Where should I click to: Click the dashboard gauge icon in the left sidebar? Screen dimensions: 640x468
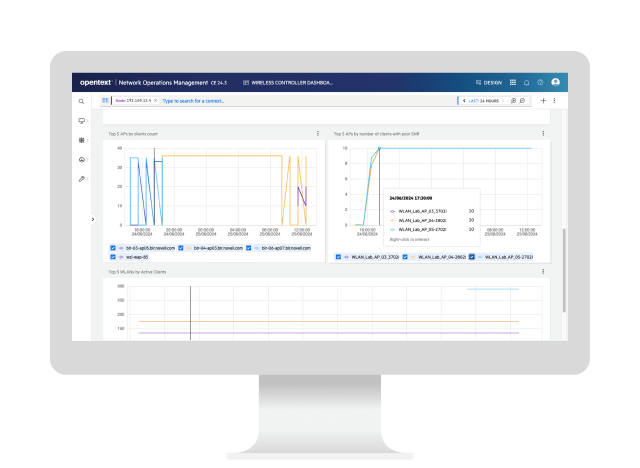(81, 160)
